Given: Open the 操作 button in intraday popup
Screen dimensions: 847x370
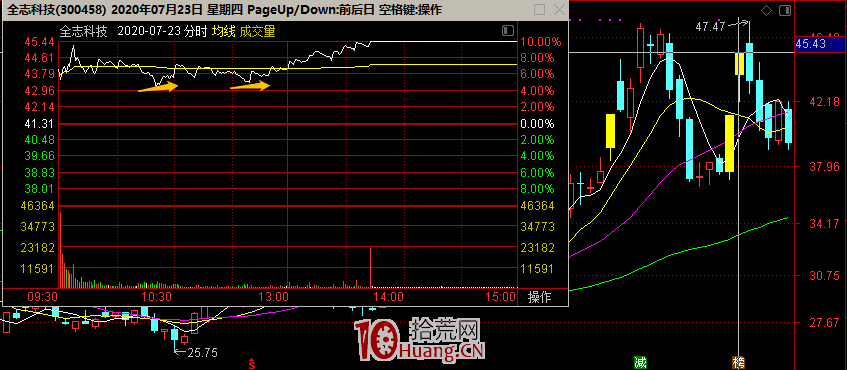Looking at the screenshot, I should tap(539, 297).
